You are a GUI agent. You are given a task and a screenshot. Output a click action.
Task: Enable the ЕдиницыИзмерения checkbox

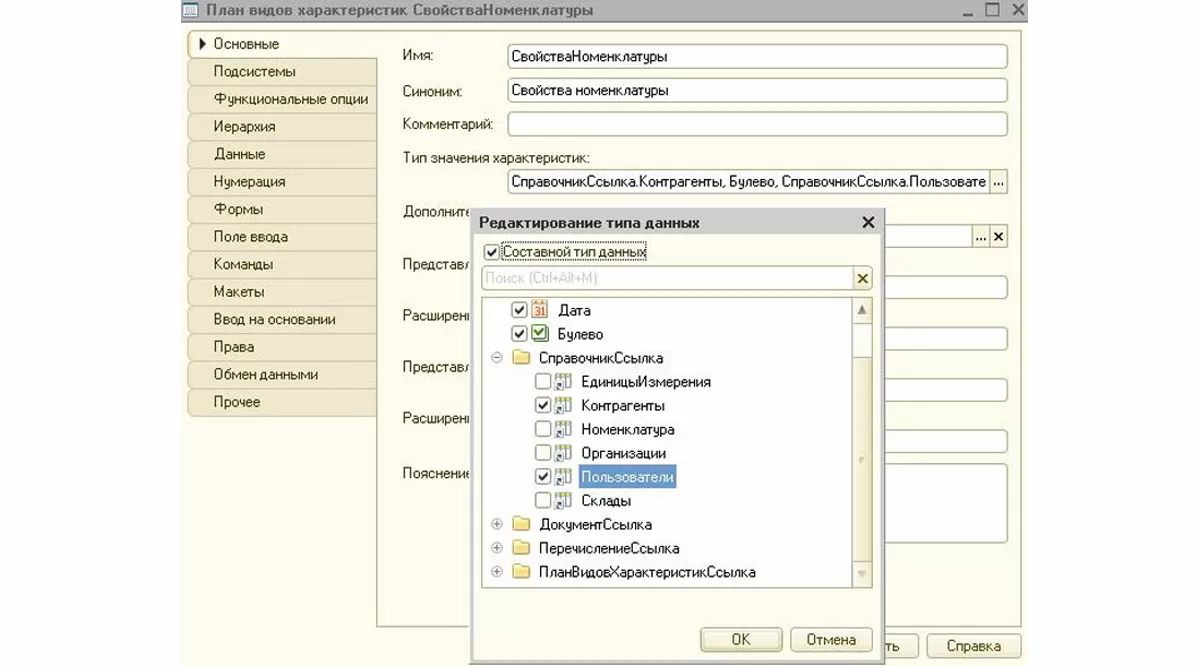pyautogui.click(x=542, y=382)
